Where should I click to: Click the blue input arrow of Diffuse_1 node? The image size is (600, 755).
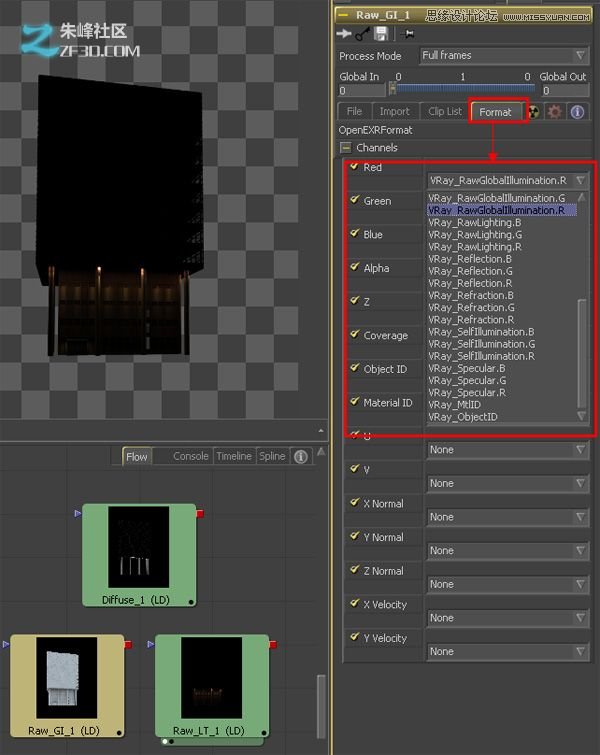(x=78, y=514)
